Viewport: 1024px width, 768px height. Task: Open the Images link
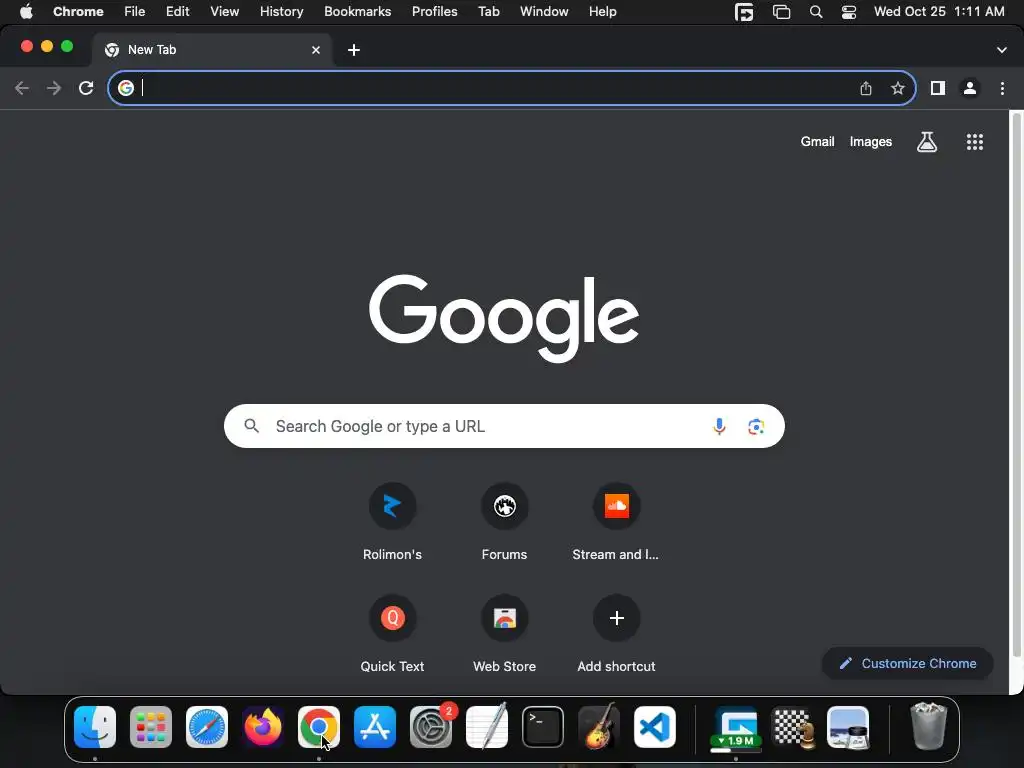[871, 142]
